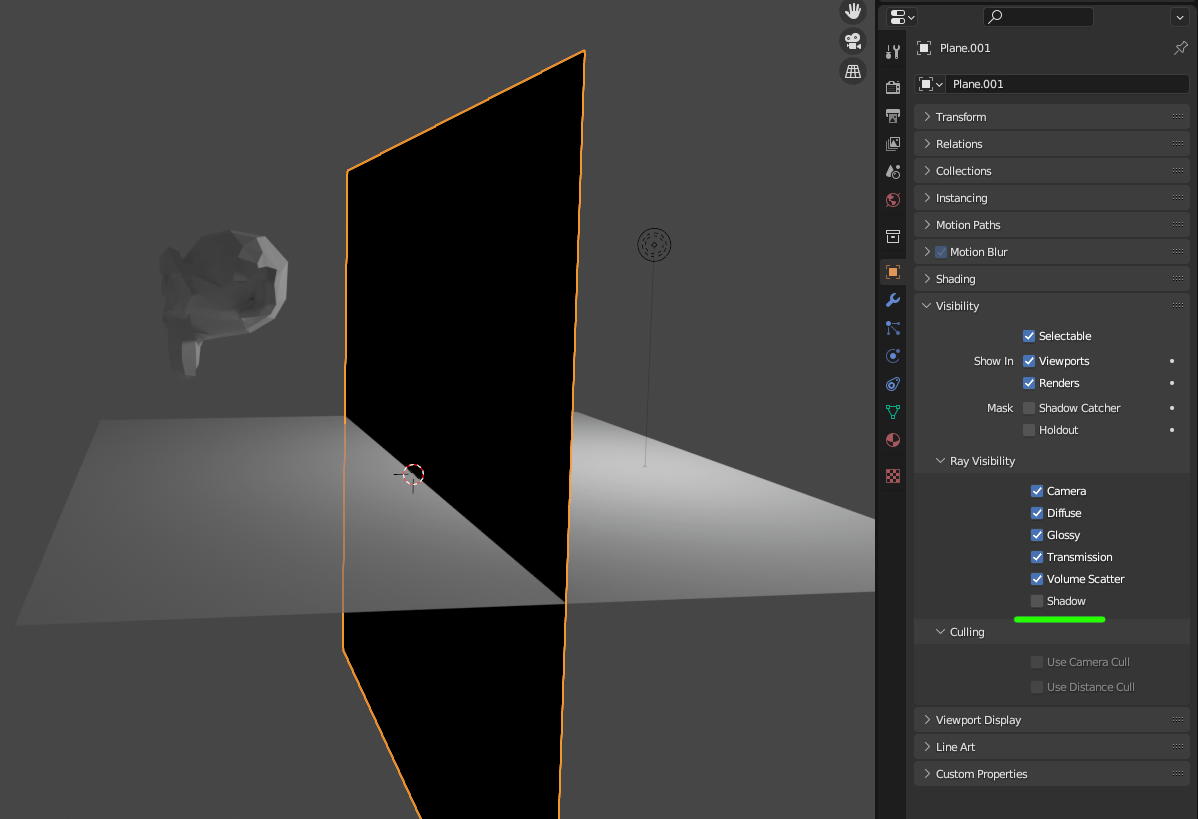The height and width of the screenshot is (819, 1198).
Task: Enable the Shadow Catcher mask
Action: pos(1028,407)
